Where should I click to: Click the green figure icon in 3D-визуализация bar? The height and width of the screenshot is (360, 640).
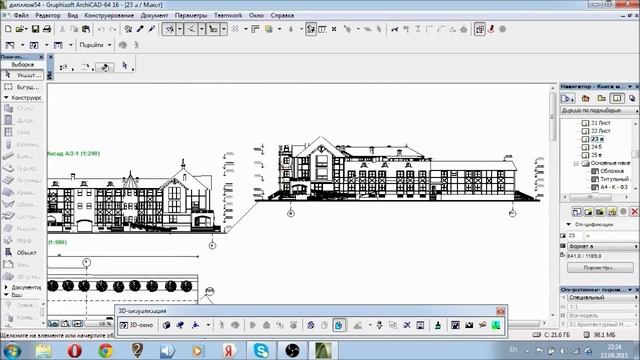496,325
